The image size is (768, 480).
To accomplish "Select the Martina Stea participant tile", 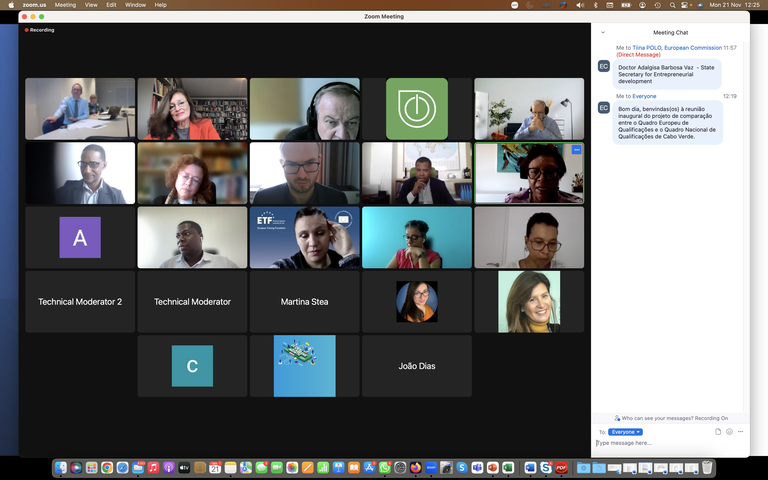I will (x=305, y=302).
